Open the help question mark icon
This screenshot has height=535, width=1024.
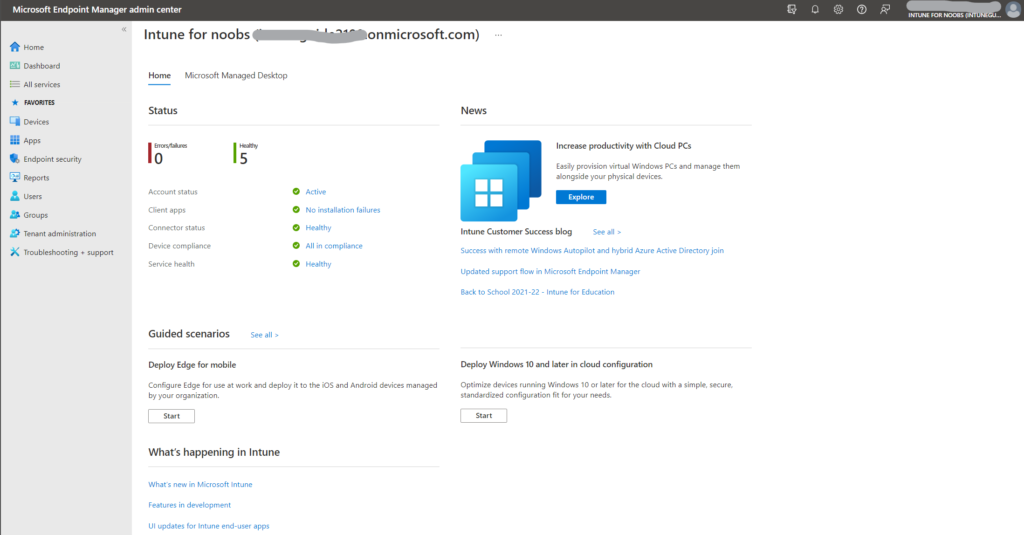tap(861, 10)
